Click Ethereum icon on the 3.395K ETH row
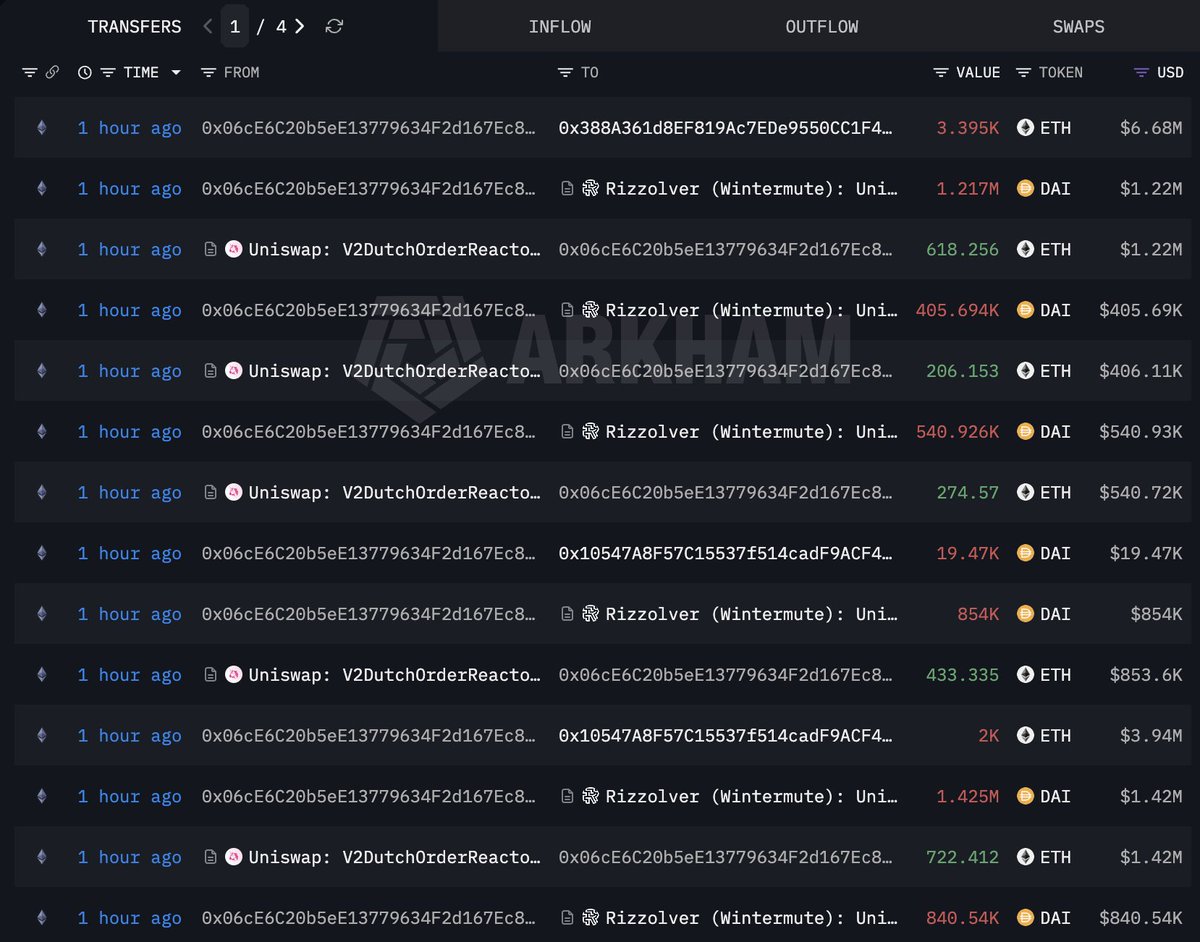Viewport: 1200px width, 942px height. pos(41,128)
